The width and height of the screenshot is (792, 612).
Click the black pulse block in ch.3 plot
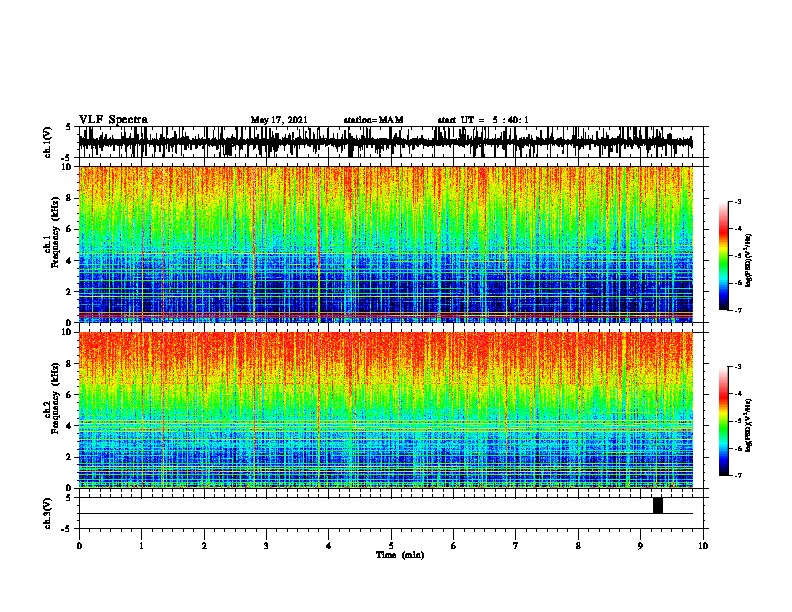click(658, 505)
